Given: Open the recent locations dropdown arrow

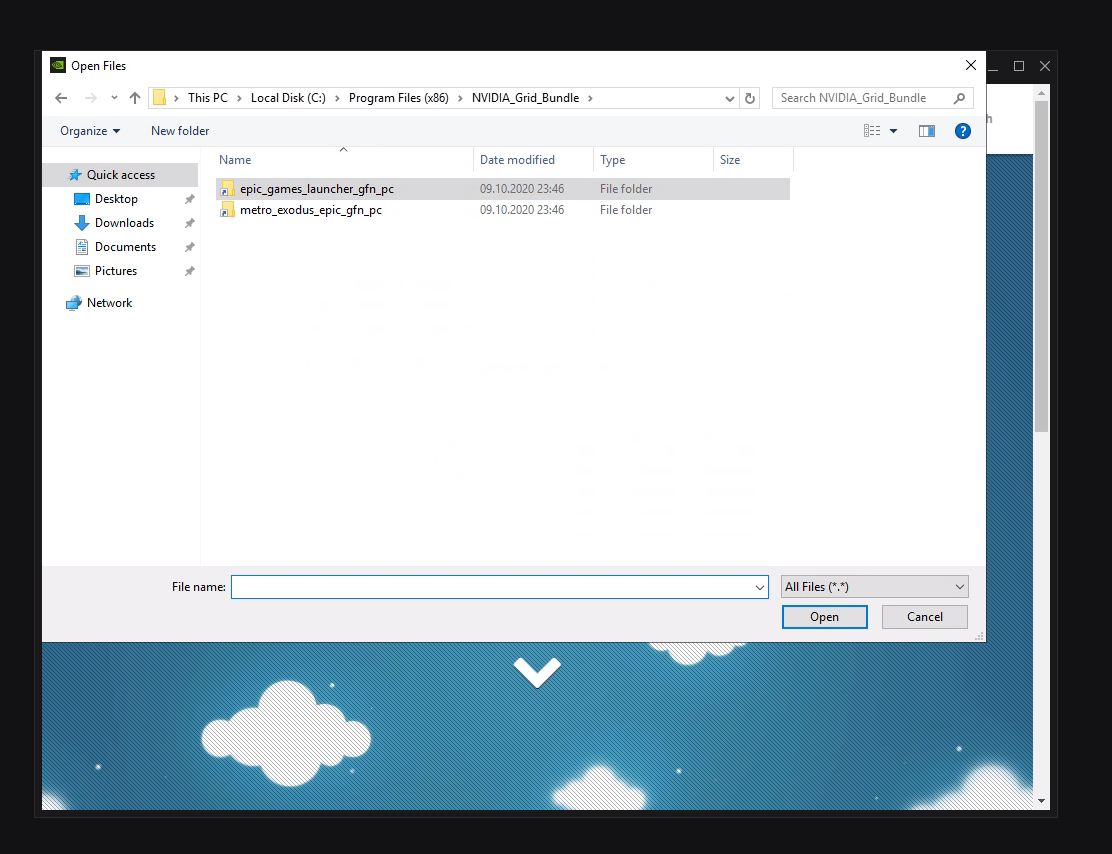Looking at the screenshot, I should click(114, 98).
